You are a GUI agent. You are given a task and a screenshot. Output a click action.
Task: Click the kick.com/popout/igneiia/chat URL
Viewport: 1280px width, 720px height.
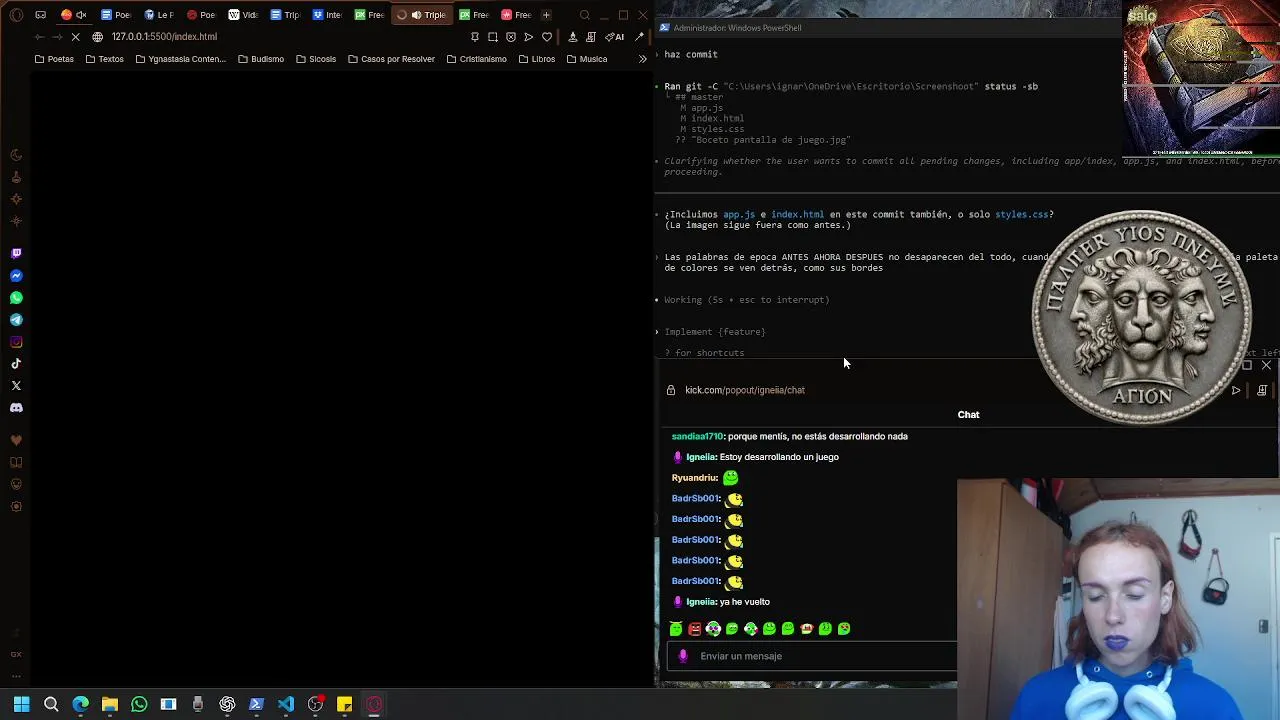745,390
